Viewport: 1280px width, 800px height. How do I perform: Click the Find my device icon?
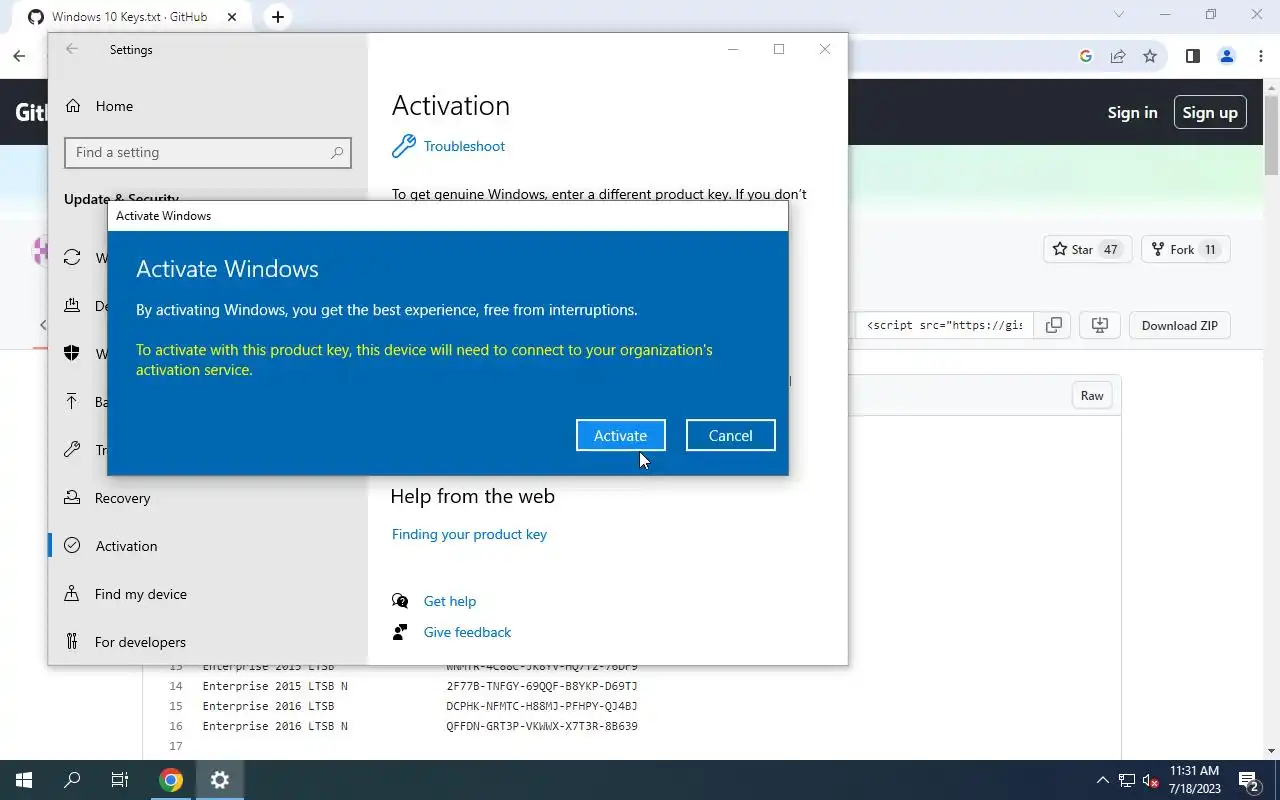pos(72,594)
